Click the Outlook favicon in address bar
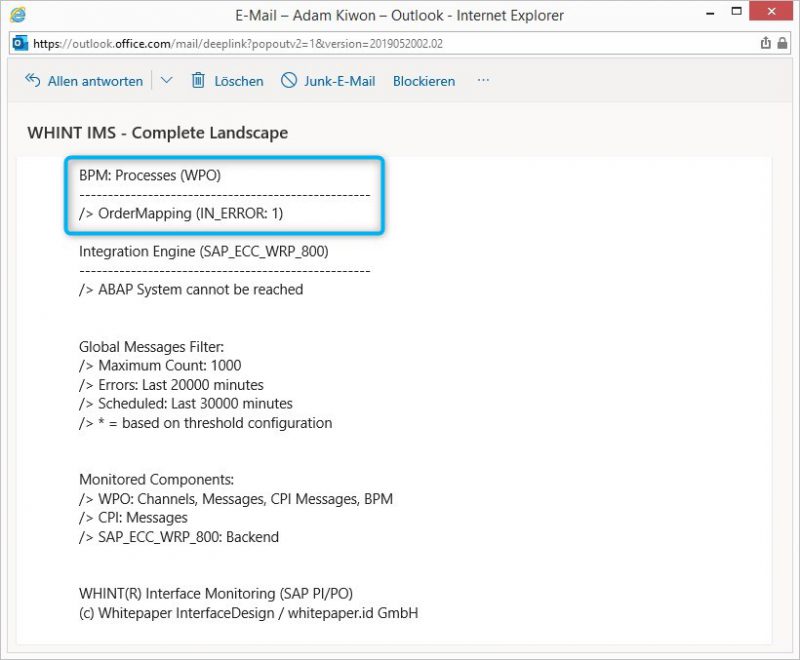Screen dimensions: 800x660 click(x=20, y=43)
